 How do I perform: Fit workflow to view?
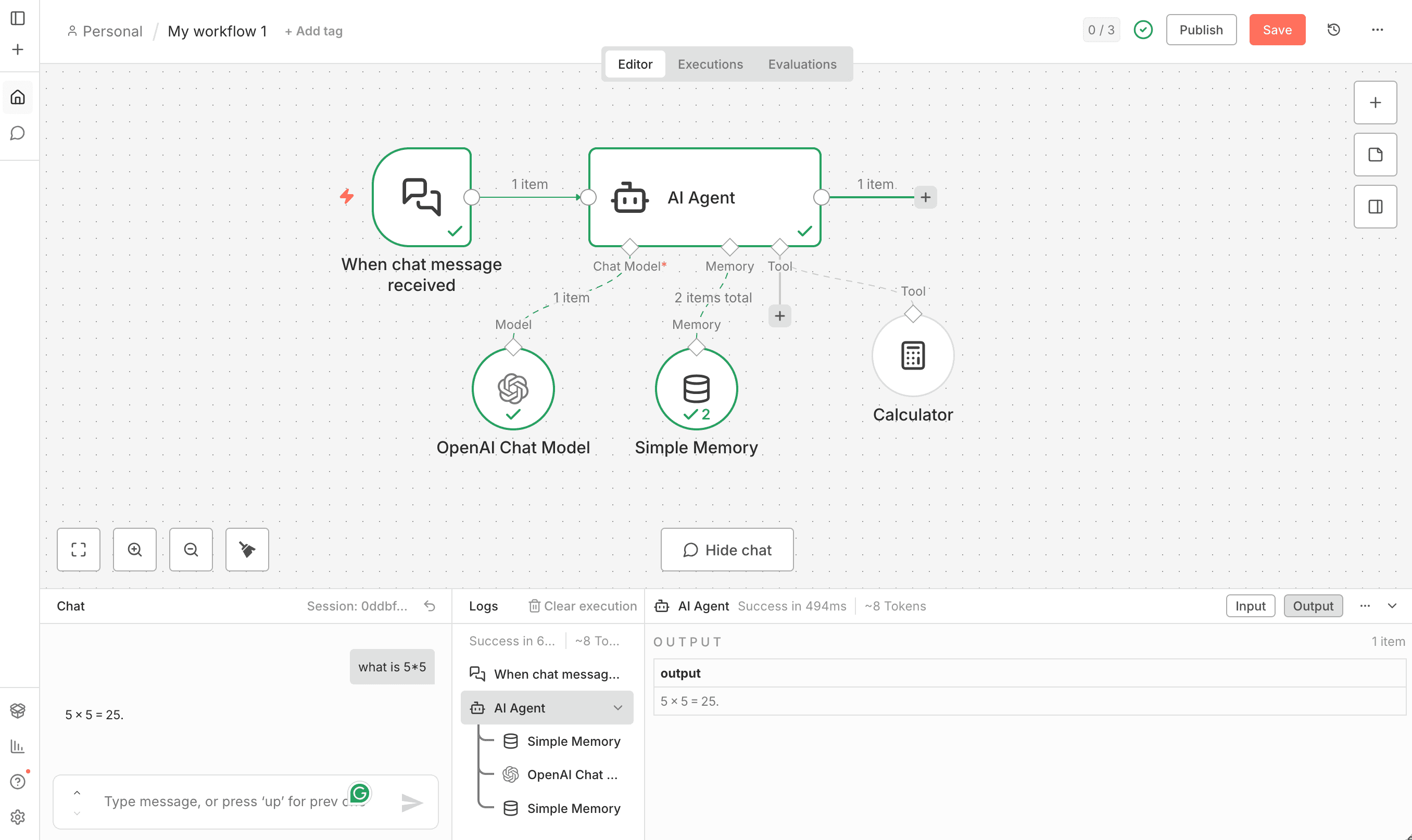click(x=78, y=549)
